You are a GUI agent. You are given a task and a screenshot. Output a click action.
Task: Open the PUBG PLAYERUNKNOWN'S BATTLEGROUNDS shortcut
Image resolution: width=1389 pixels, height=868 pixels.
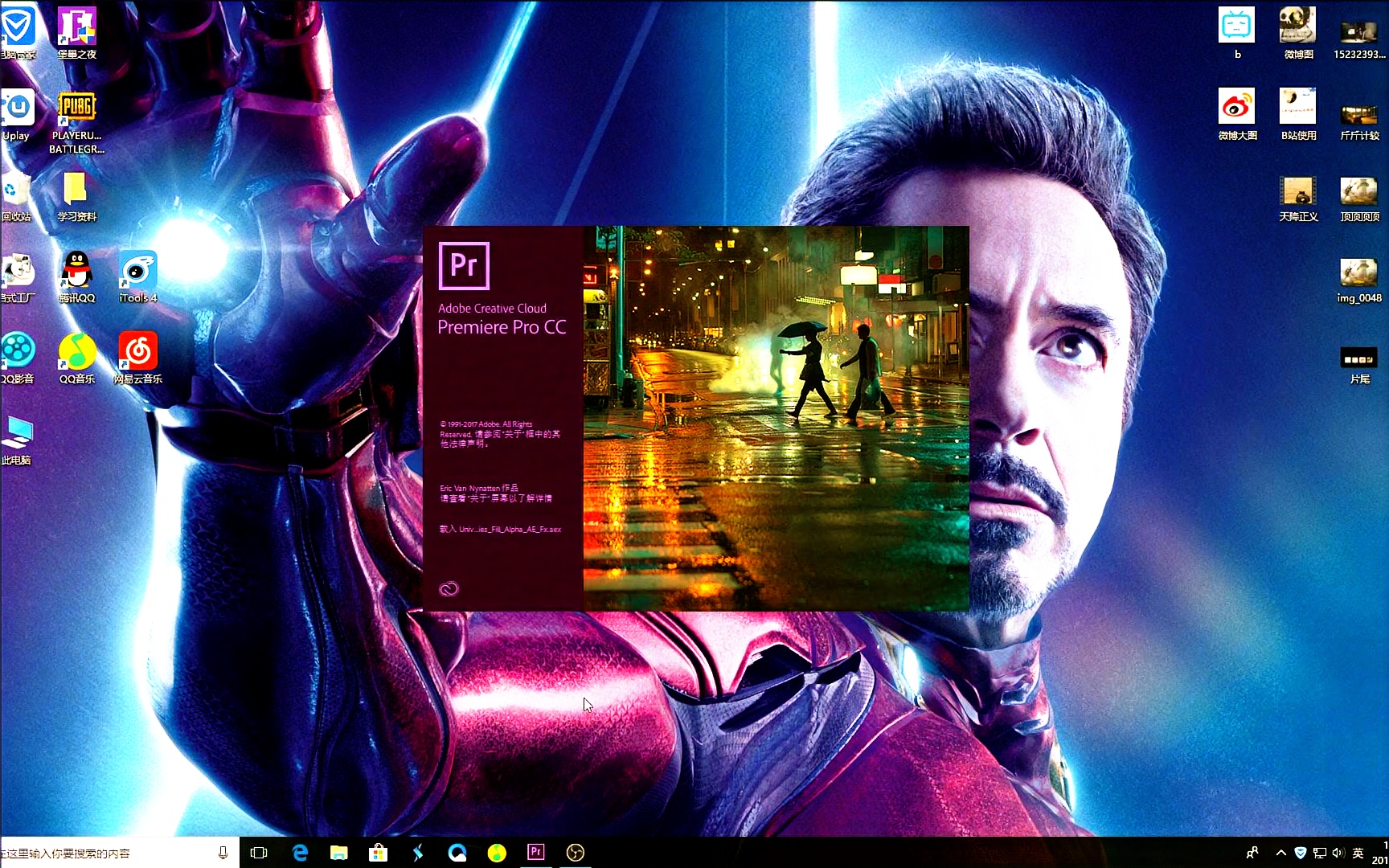(x=77, y=121)
